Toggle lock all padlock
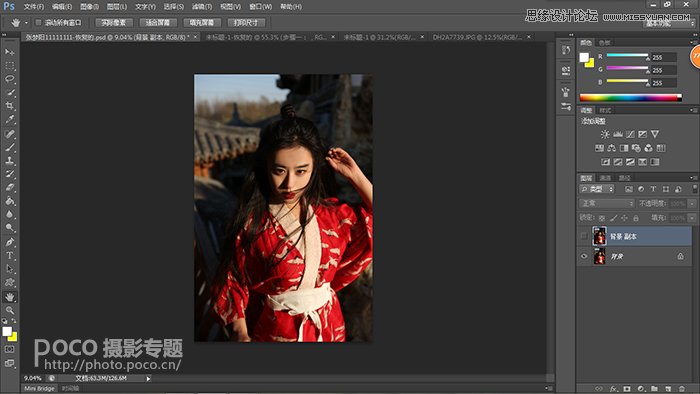700x394 pixels. point(636,218)
